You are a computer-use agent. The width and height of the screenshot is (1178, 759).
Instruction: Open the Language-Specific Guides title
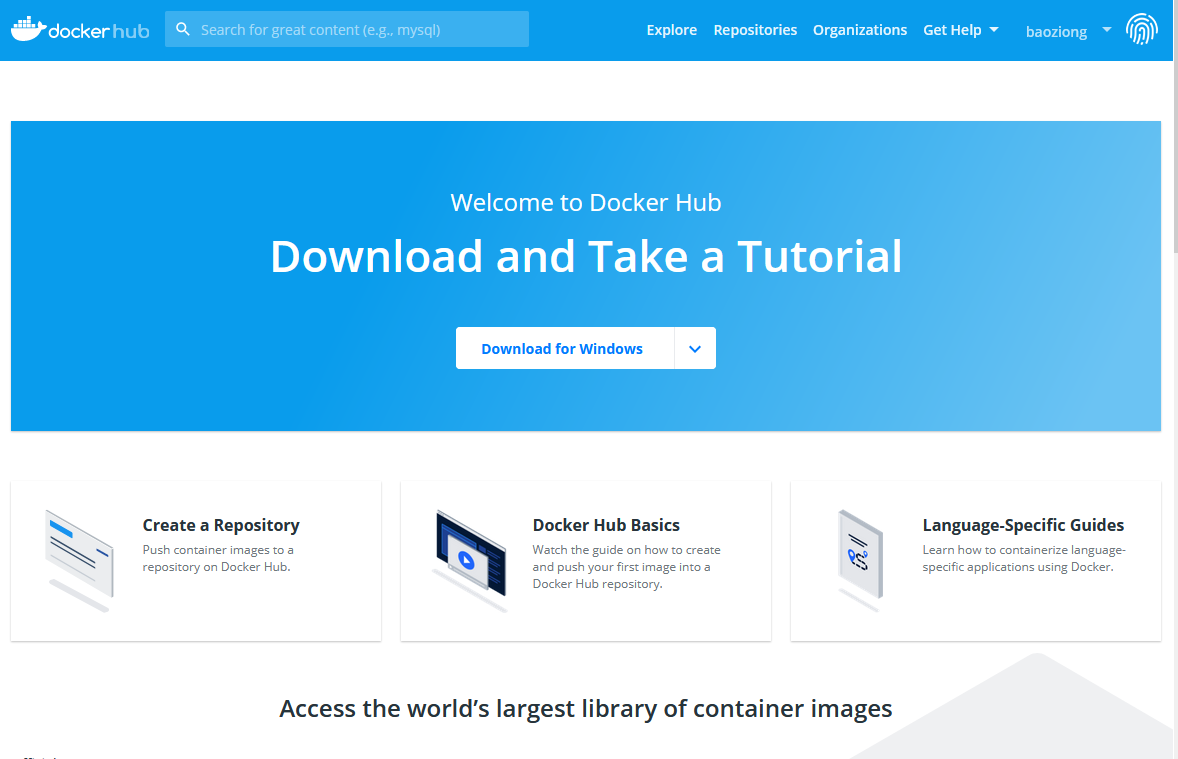tap(1023, 525)
